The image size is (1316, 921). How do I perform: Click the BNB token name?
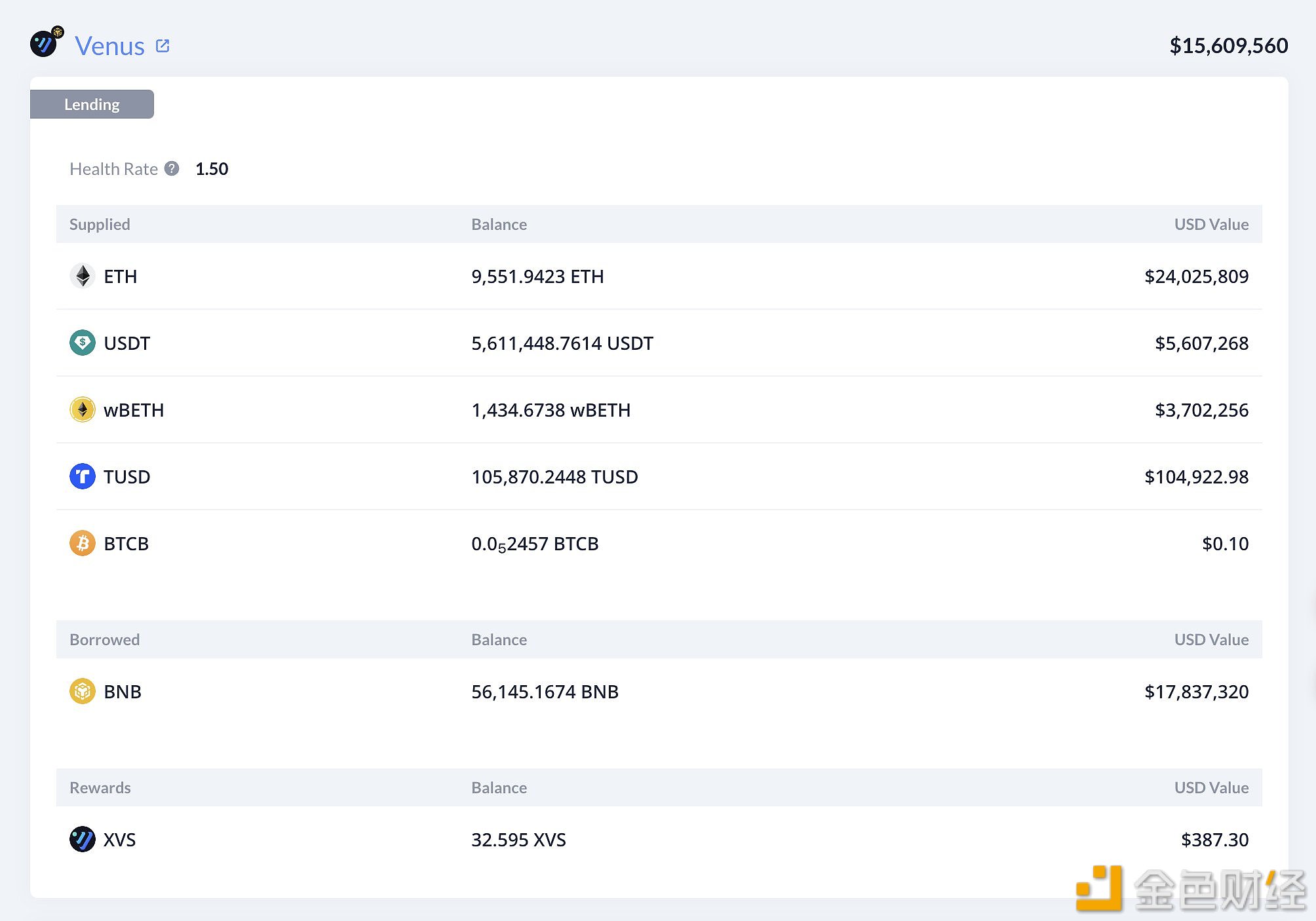coord(123,692)
